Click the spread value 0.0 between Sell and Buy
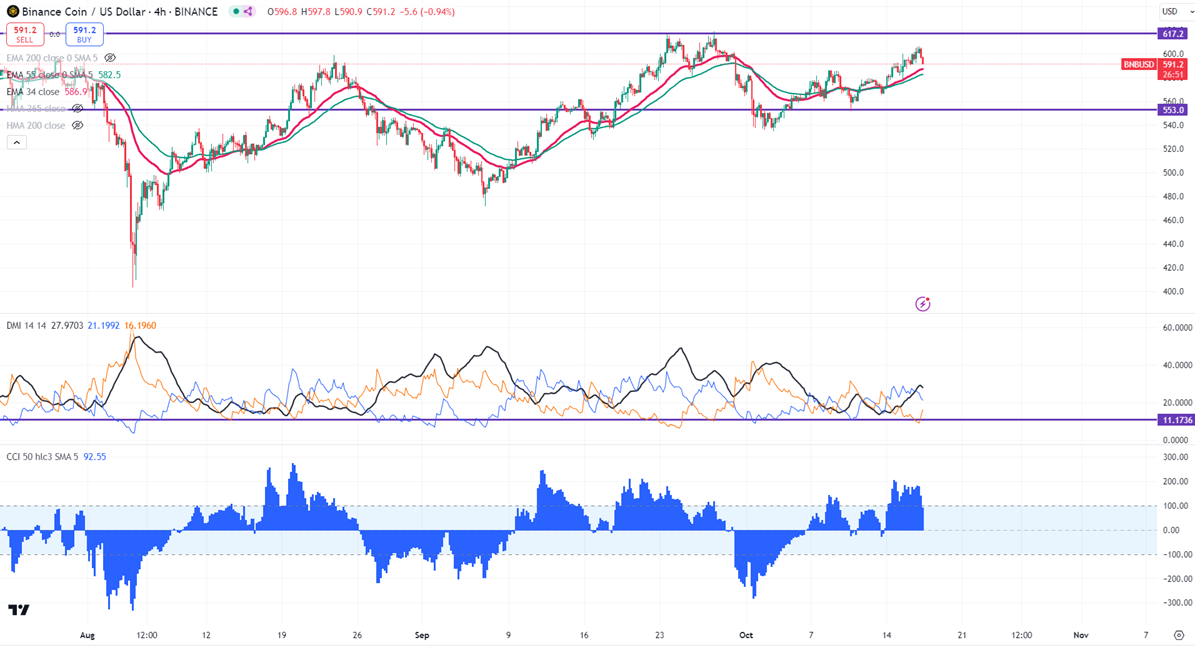The width and height of the screenshot is (1195, 646). click(x=55, y=34)
